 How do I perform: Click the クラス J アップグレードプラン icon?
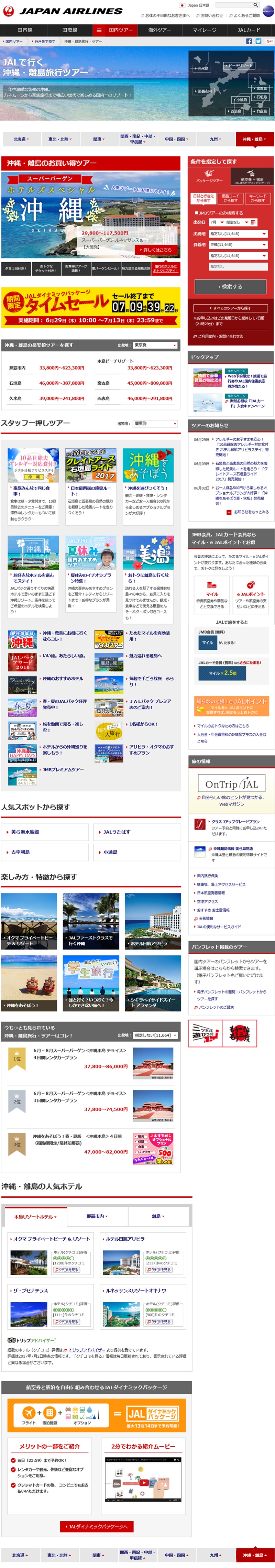(x=200, y=824)
